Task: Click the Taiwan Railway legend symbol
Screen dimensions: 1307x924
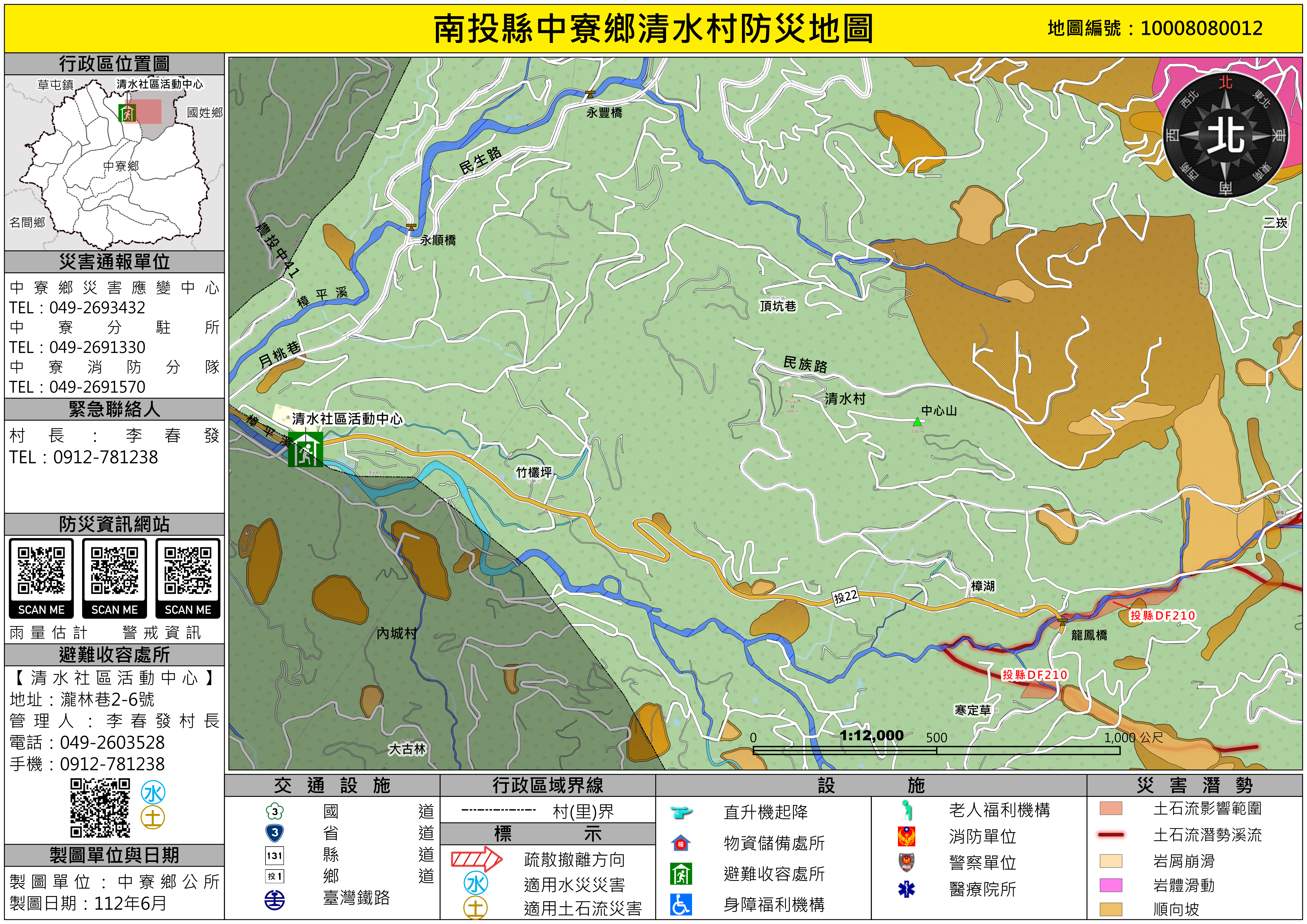Action: 274,899
